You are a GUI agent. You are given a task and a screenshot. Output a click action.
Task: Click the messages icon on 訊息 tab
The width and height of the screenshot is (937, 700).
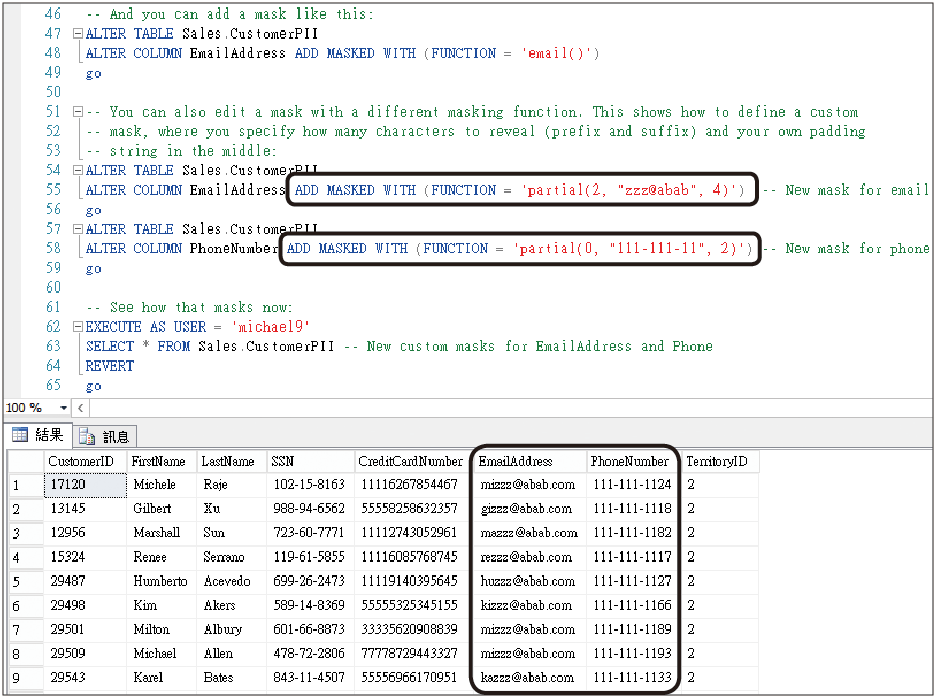pyautogui.click(x=87, y=437)
